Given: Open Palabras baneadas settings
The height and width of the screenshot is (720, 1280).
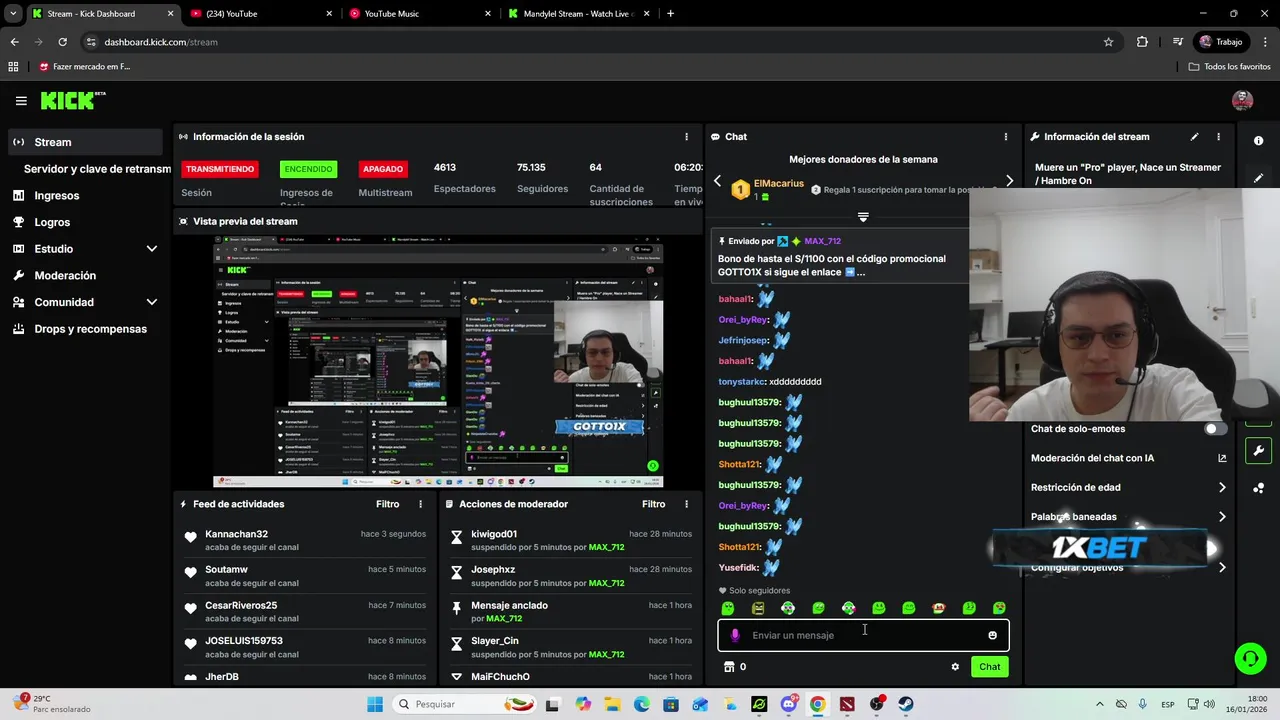Looking at the screenshot, I should (x=1128, y=517).
